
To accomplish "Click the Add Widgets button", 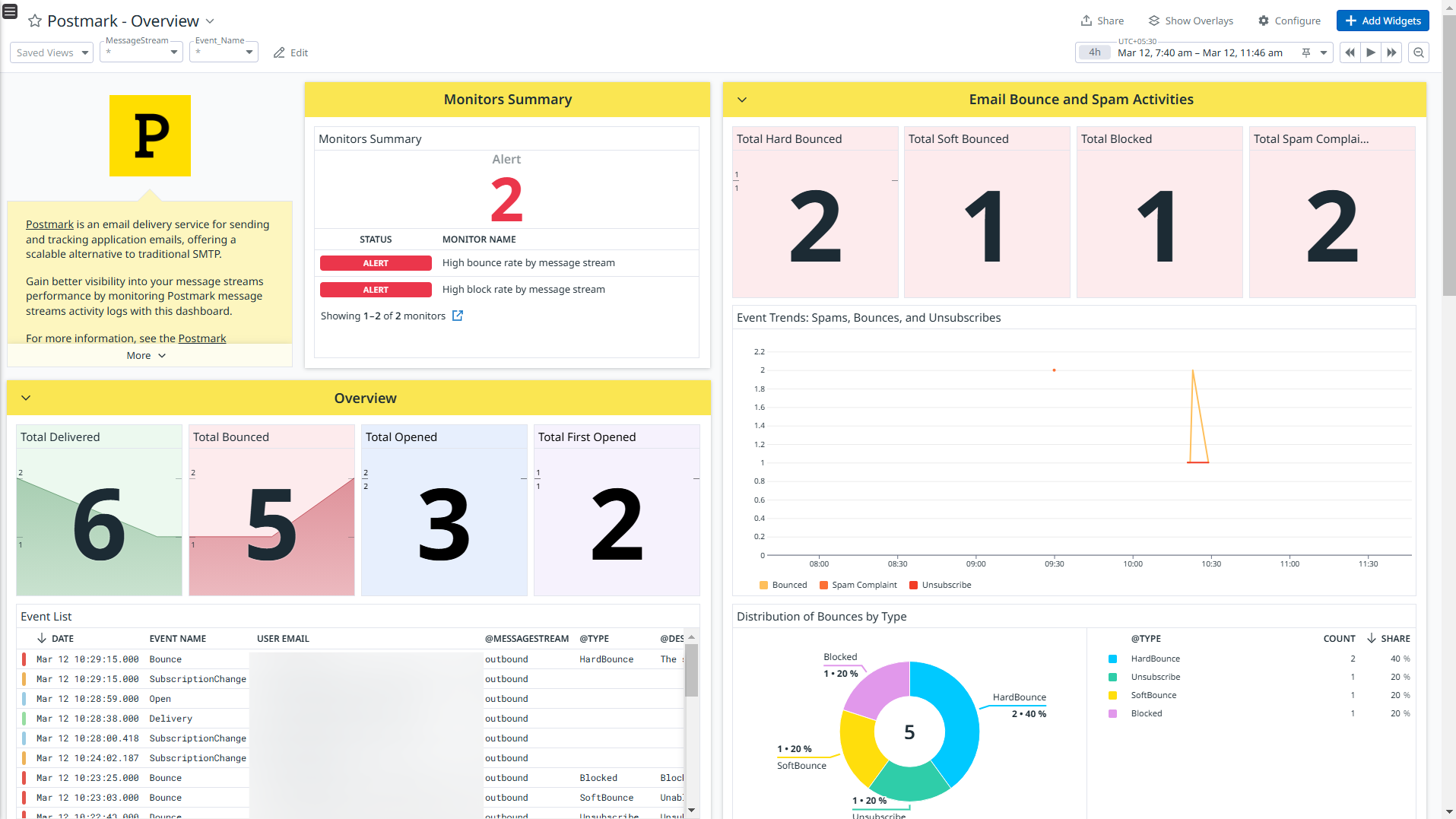I will coord(1382,21).
